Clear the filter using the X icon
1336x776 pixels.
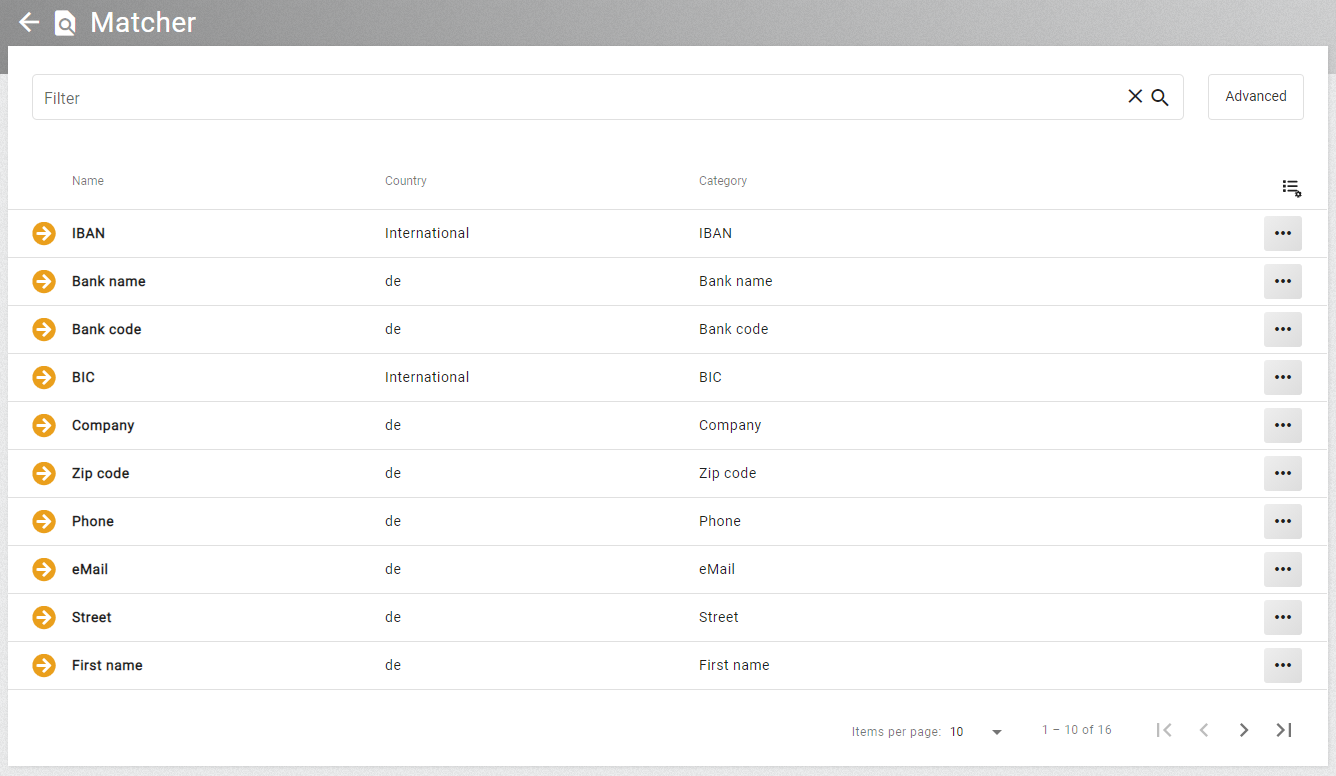tap(1135, 96)
